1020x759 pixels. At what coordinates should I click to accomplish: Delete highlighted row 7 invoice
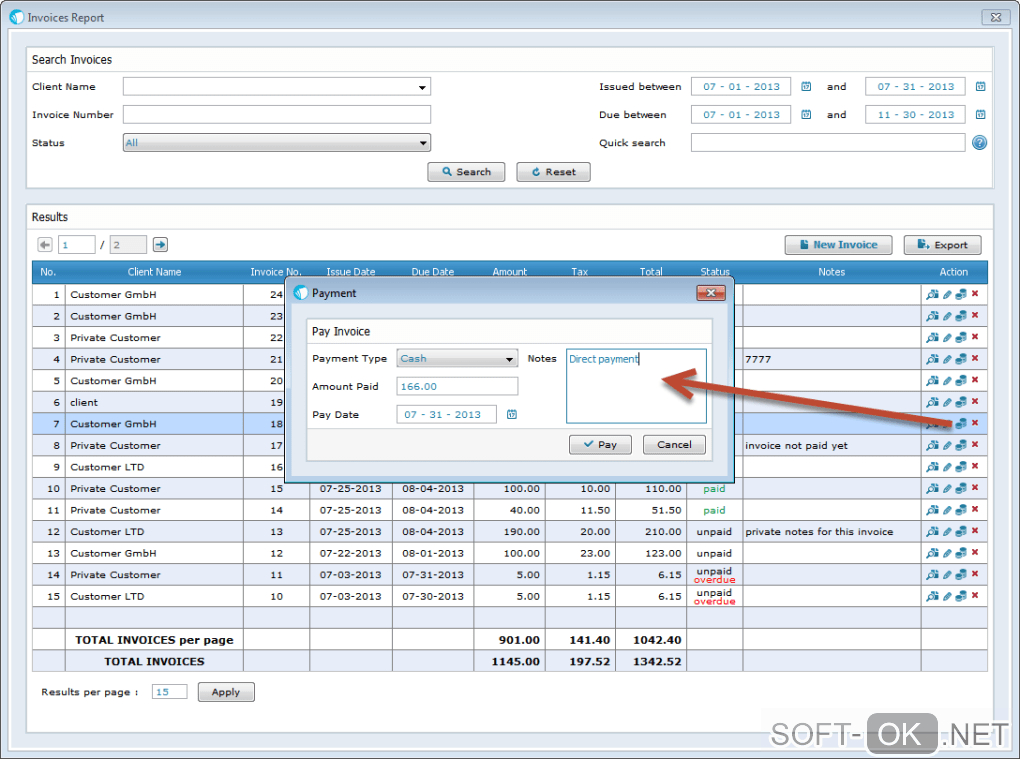(975, 423)
